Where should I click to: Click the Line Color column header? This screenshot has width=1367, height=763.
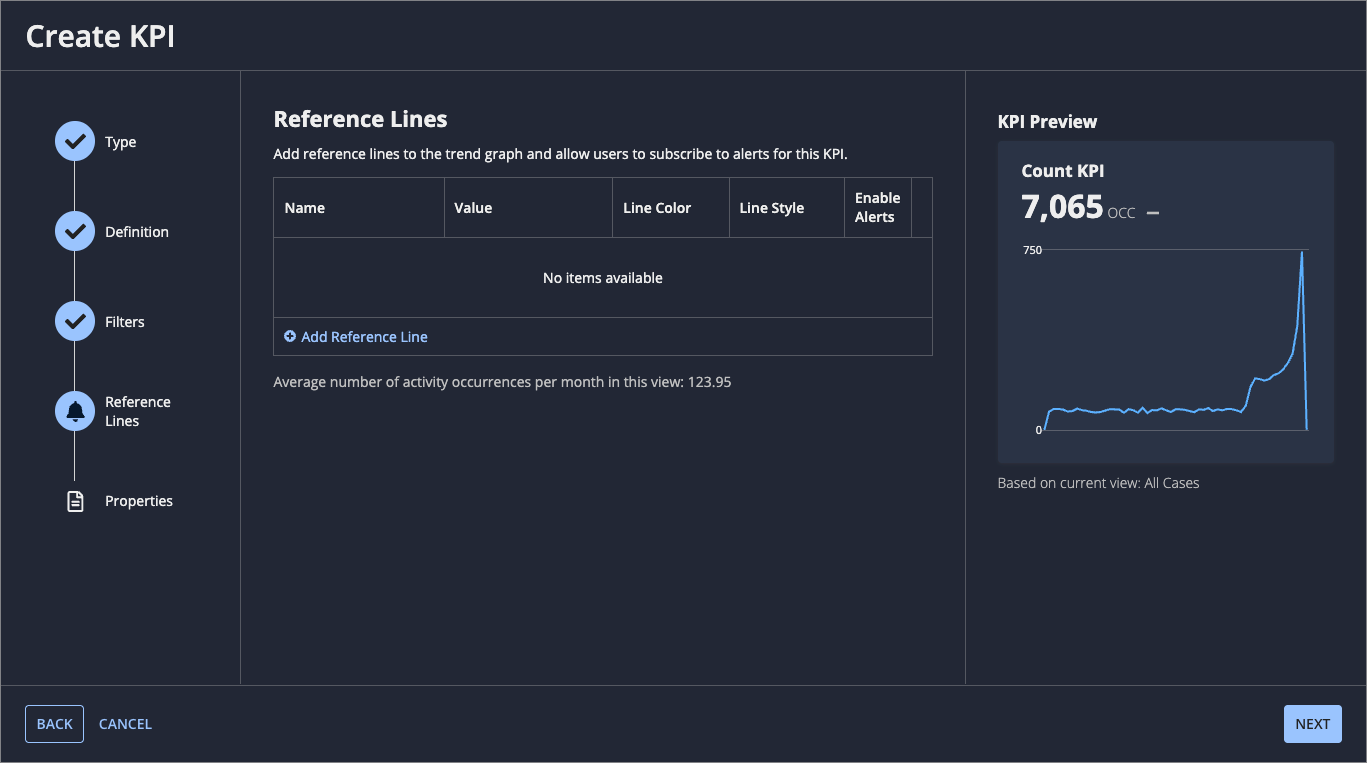click(x=671, y=208)
